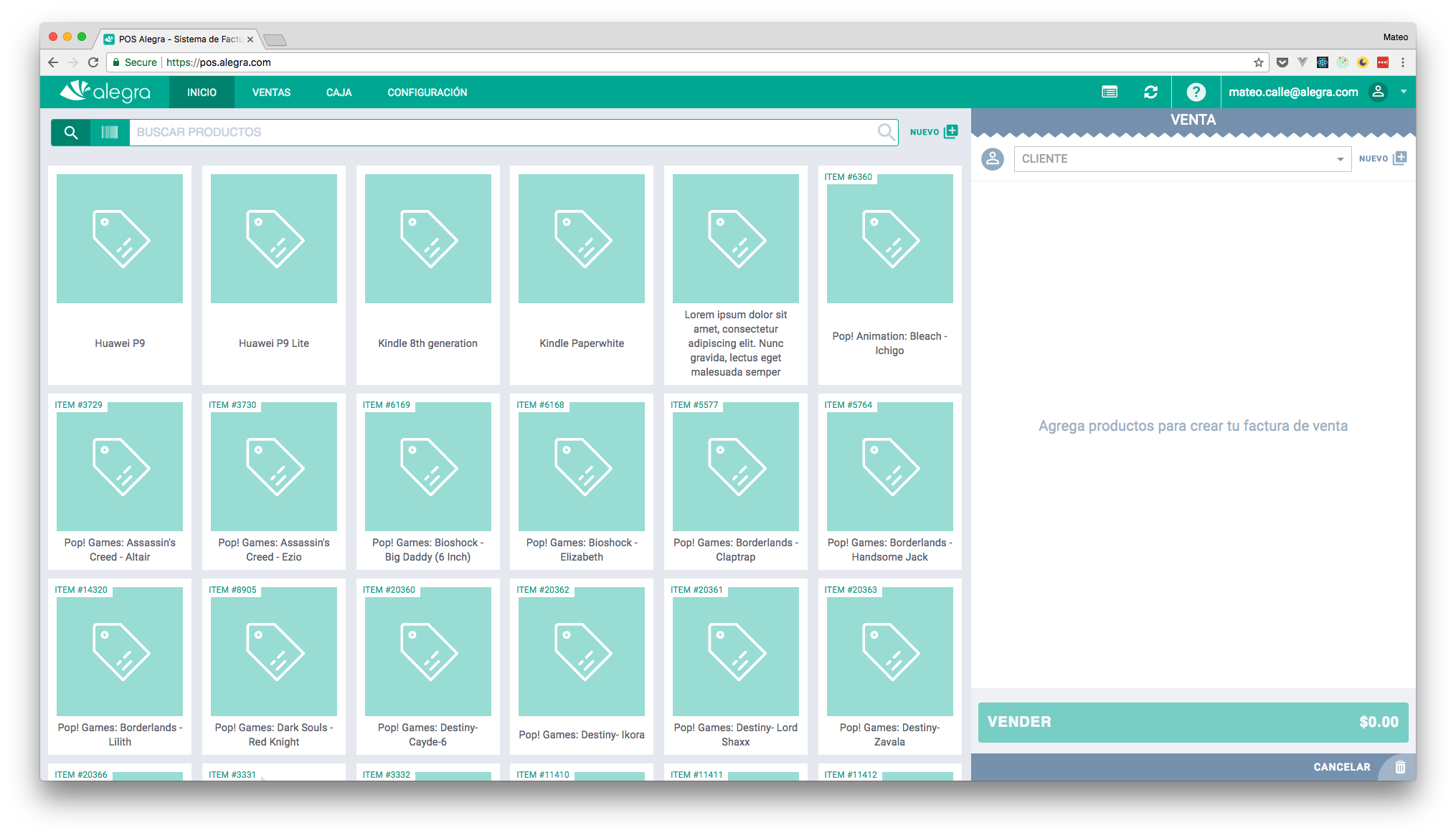
Task: Open the help question mark icon
Action: tap(1196, 92)
